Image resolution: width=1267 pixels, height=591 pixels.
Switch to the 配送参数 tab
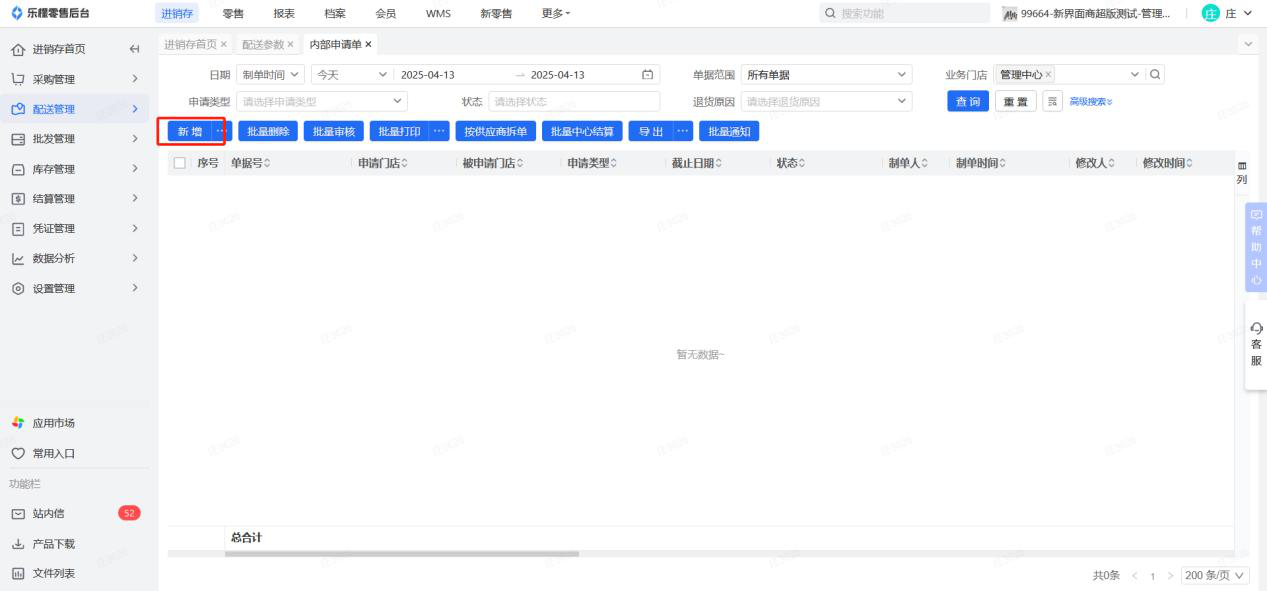click(x=263, y=45)
